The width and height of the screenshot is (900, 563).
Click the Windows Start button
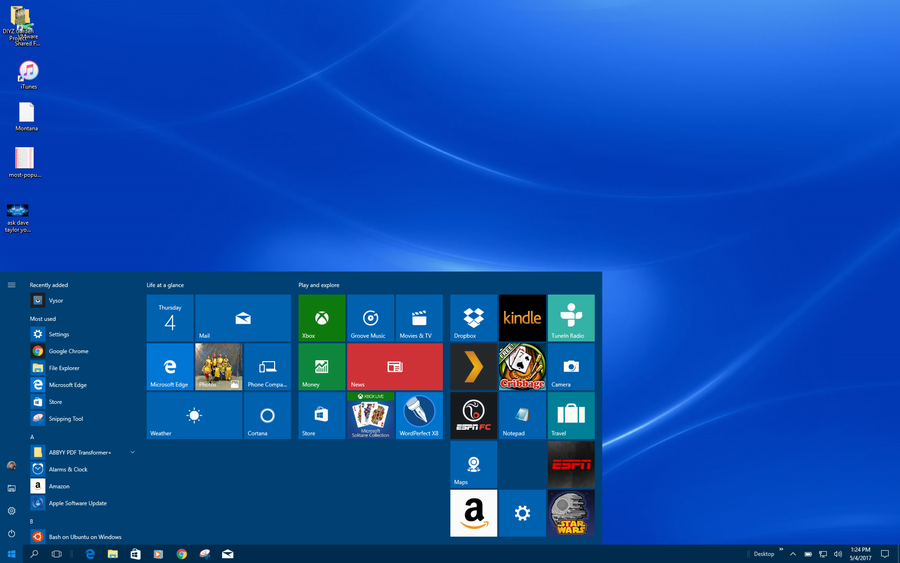[x=11, y=554]
